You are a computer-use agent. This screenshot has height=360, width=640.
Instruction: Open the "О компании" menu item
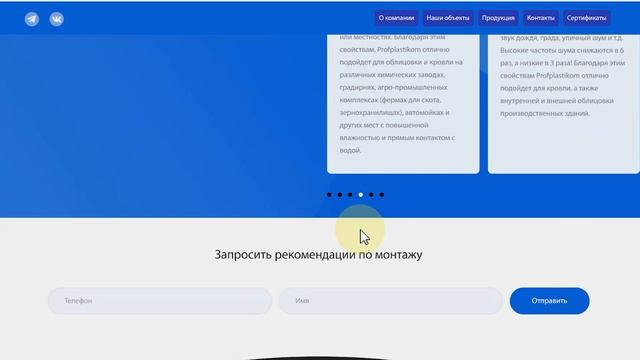tap(396, 18)
